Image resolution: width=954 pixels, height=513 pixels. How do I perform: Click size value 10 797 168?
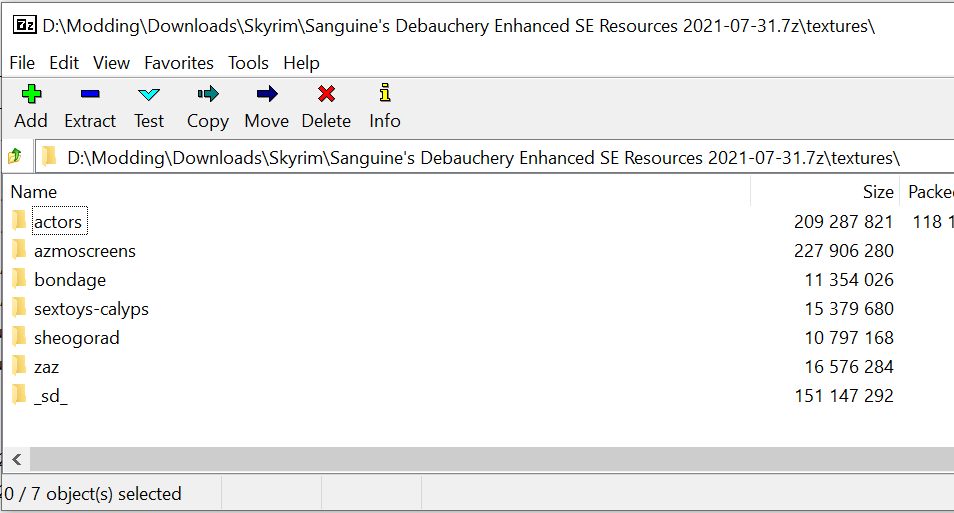[849, 338]
